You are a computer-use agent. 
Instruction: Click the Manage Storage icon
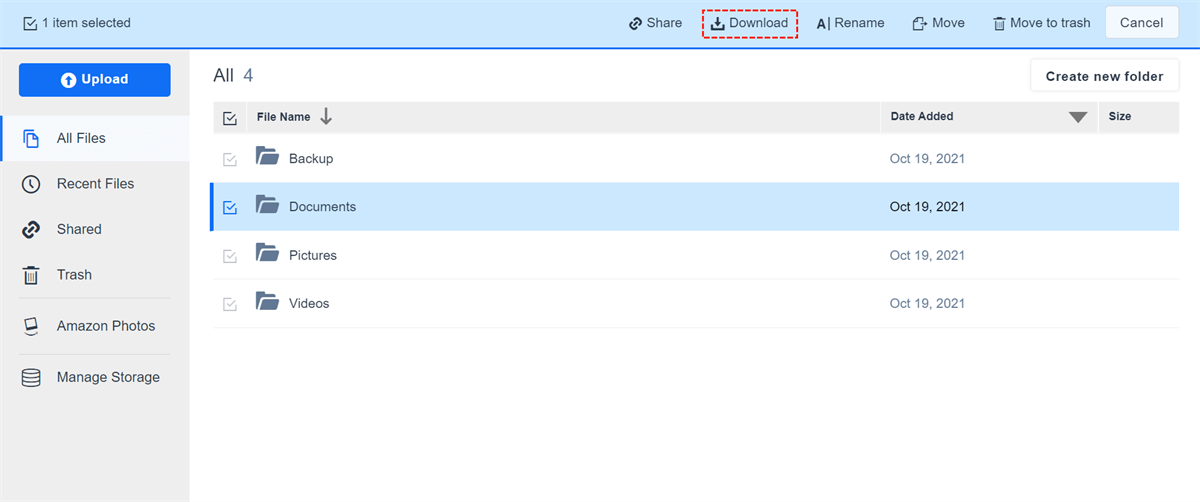(x=31, y=378)
